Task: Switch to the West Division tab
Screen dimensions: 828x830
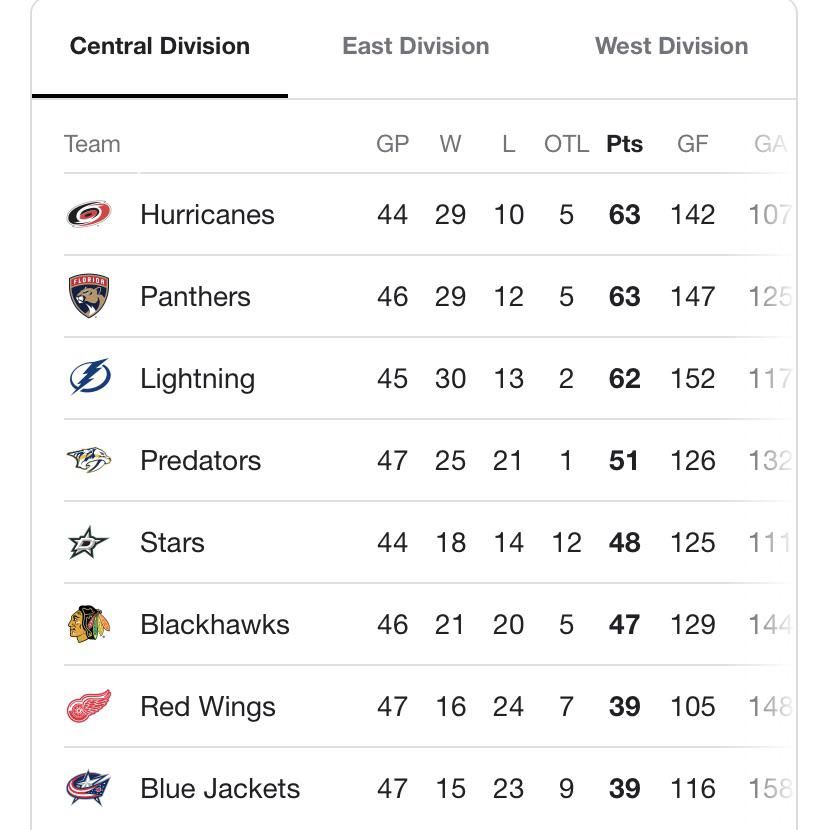Action: click(671, 46)
